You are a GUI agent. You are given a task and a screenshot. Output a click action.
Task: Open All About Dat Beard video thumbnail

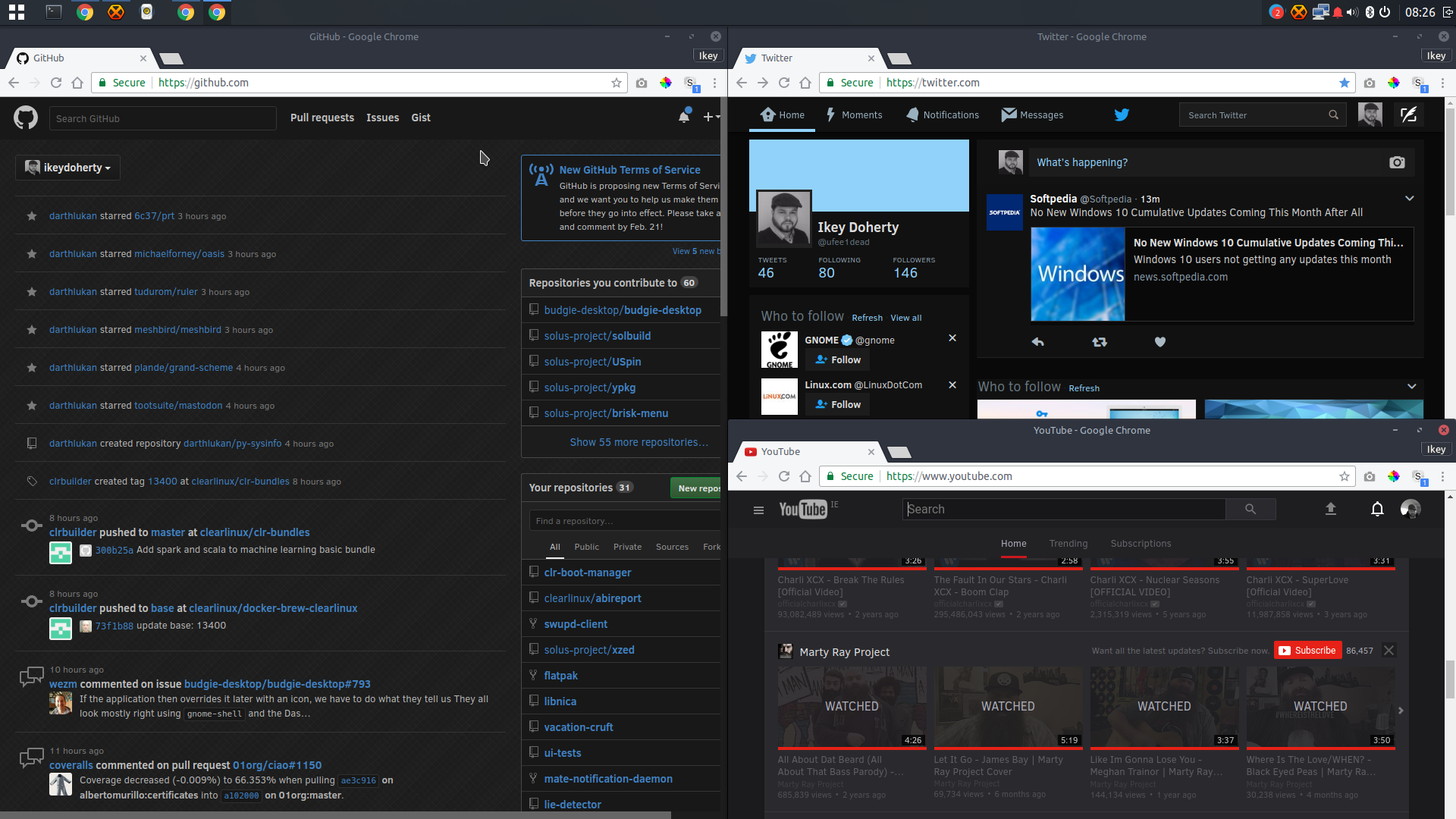point(852,707)
